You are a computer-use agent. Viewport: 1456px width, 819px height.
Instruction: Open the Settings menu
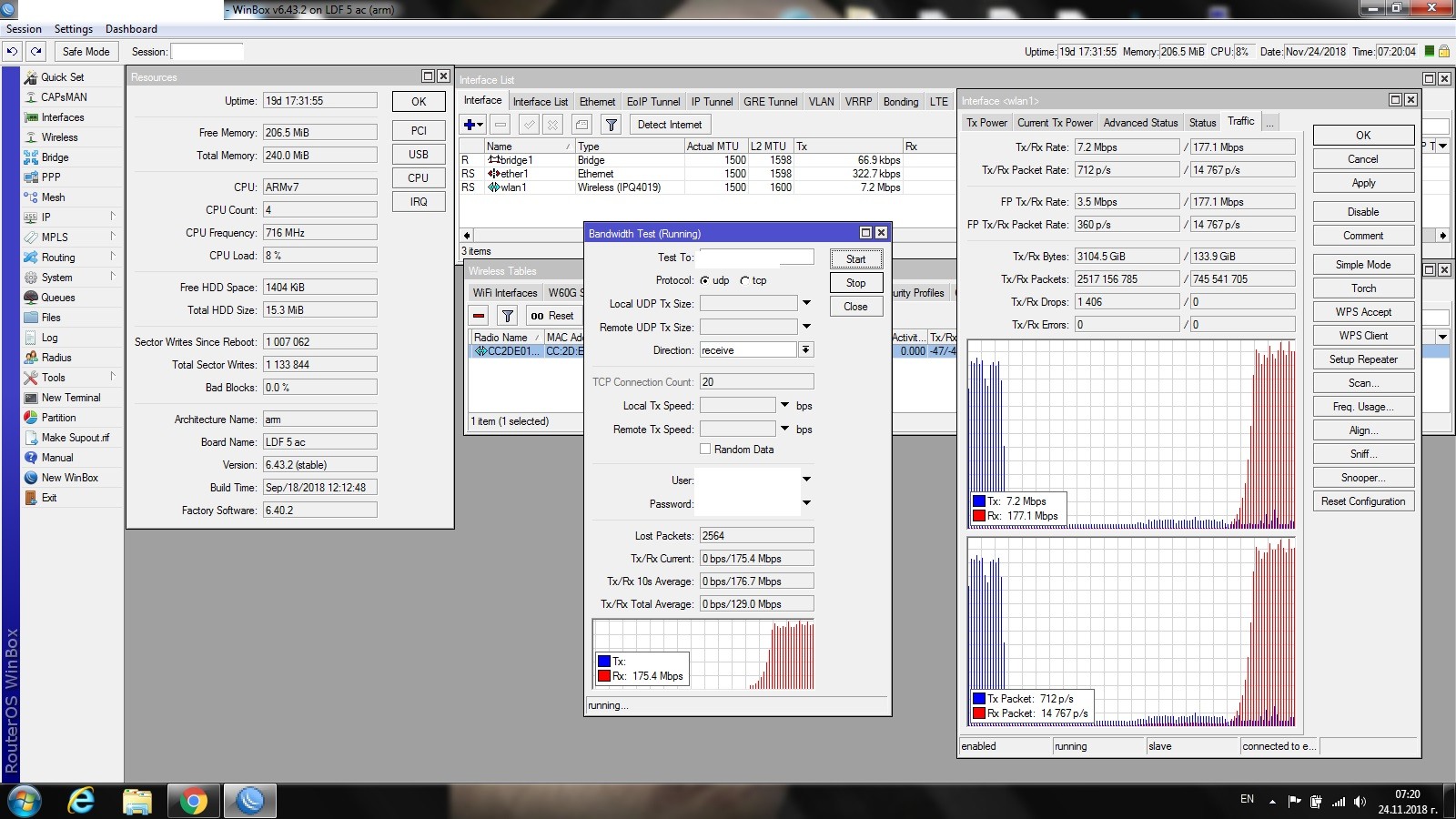point(74,29)
